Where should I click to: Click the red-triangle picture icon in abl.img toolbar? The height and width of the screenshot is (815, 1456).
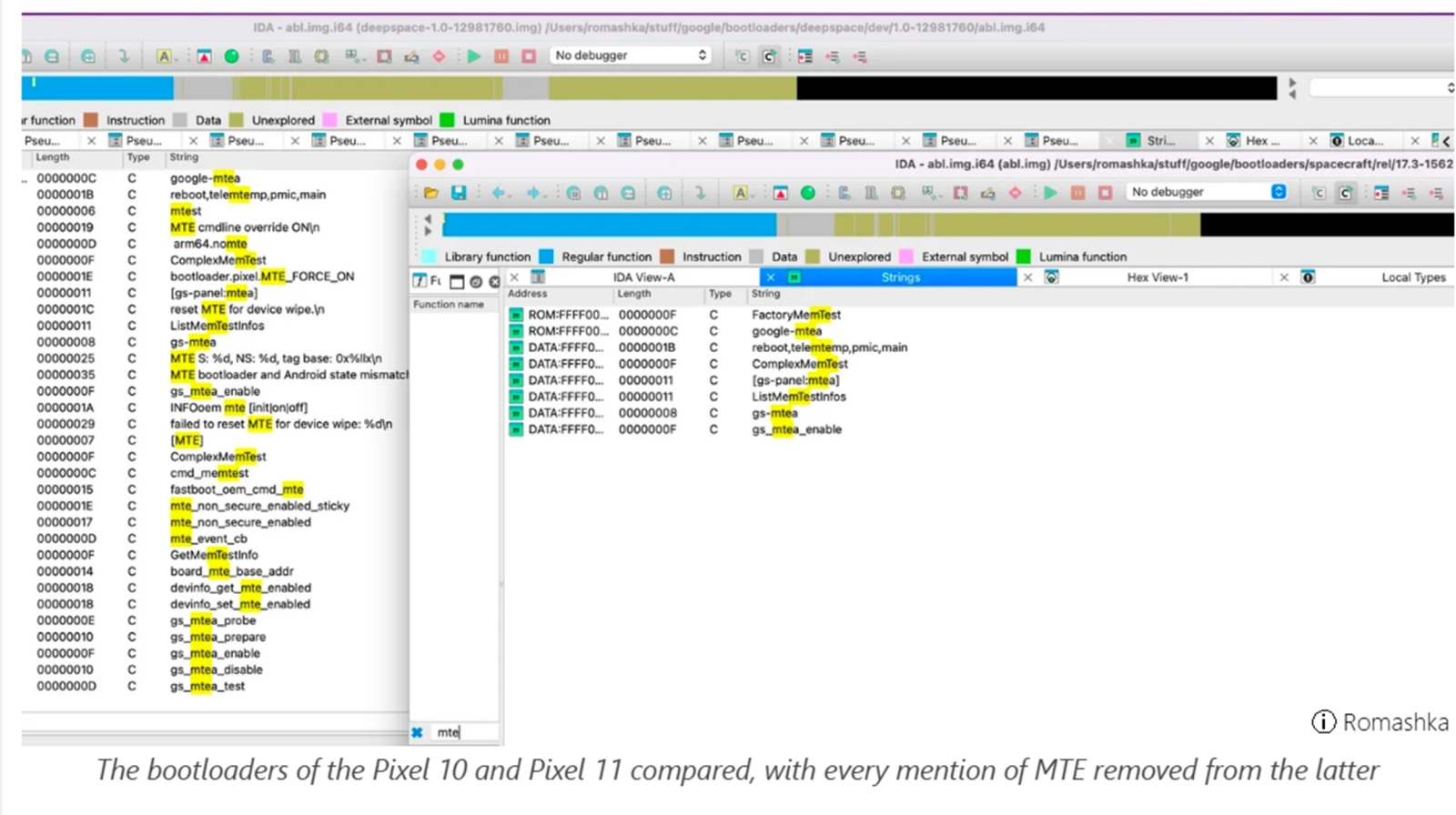(x=781, y=193)
